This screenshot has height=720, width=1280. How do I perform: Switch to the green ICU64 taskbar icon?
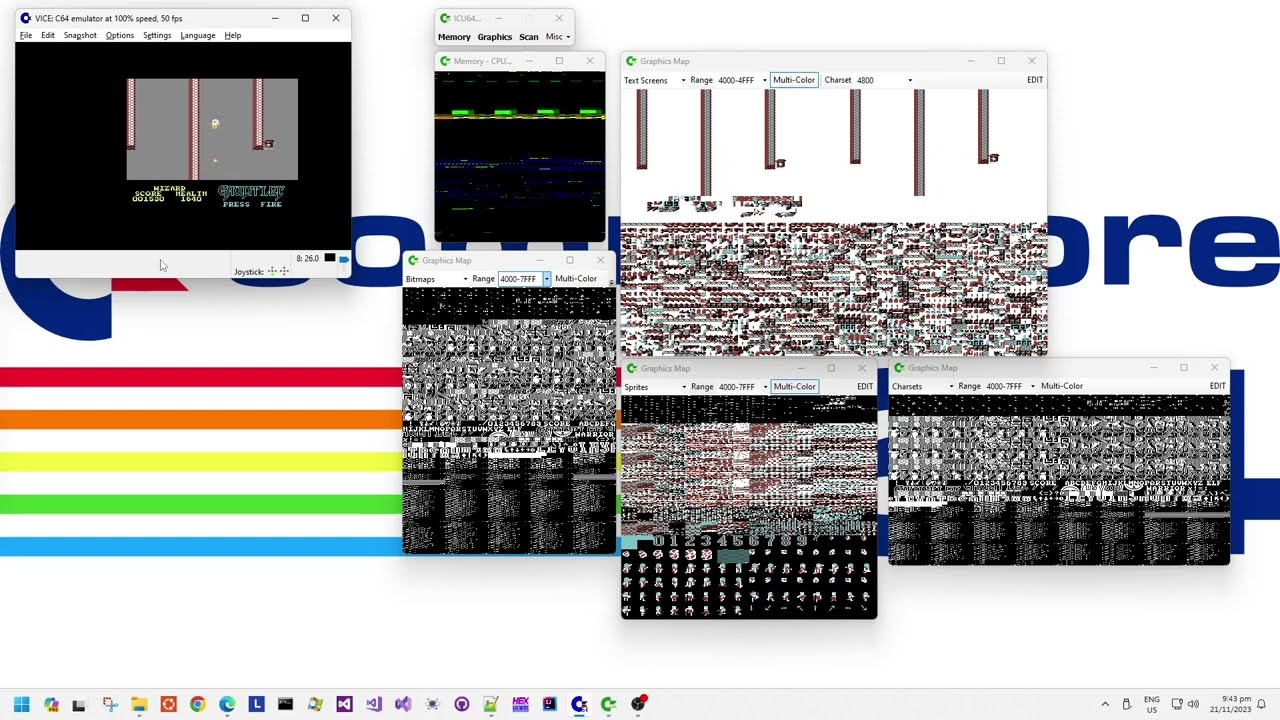(x=608, y=704)
